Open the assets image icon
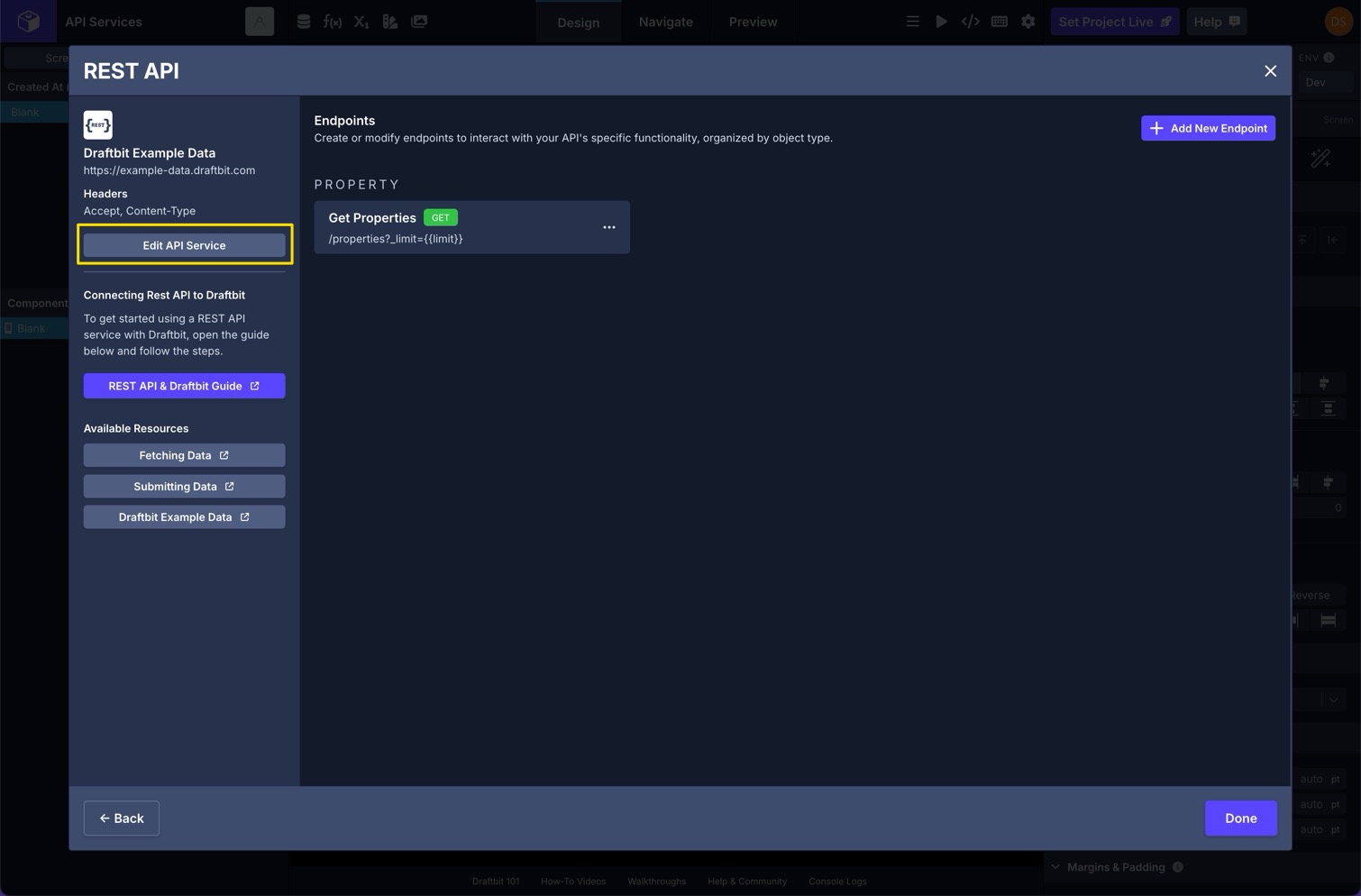Screen dimensions: 1361x896 (x=419, y=22)
